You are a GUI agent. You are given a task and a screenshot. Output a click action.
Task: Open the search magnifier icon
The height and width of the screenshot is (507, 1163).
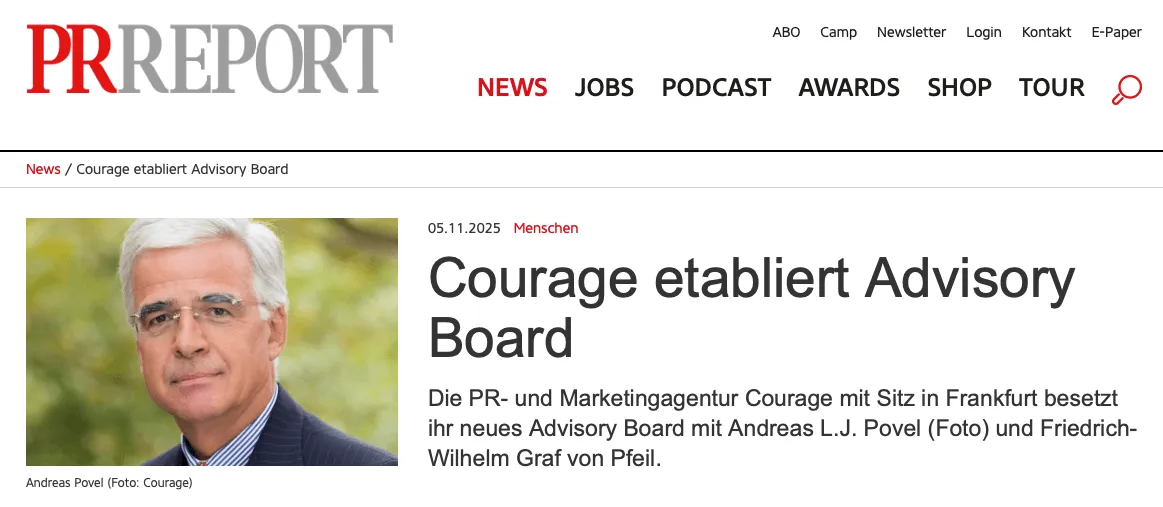coord(1127,89)
